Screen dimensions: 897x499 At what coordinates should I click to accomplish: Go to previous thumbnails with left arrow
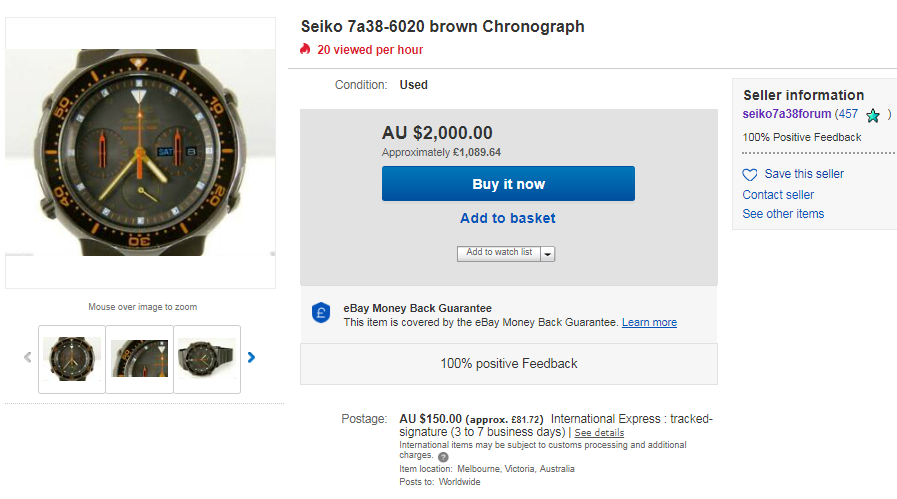[27, 357]
